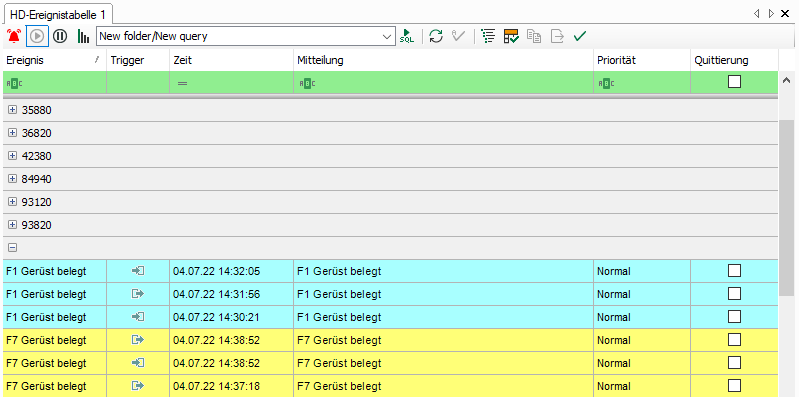Sort by the Trigger column header
Viewport: 799px width, 397px height.
click(x=138, y=60)
